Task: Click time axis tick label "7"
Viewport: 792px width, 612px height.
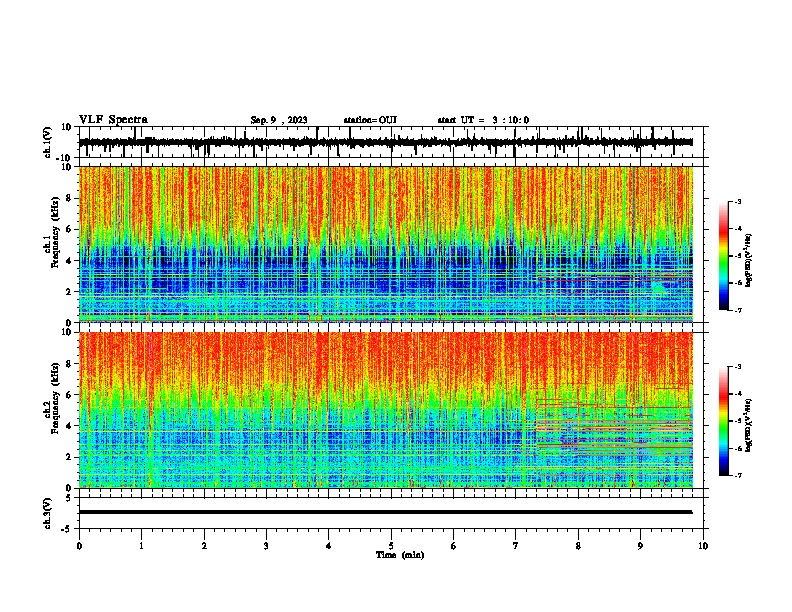Action: point(516,546)
